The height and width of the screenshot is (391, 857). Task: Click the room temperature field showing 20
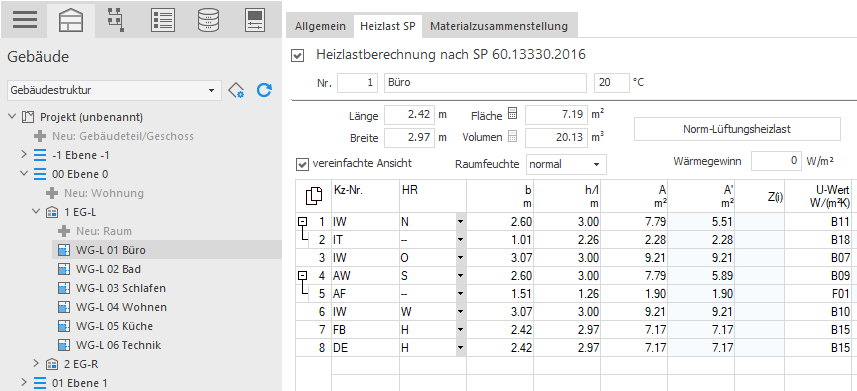click(612, 83)
